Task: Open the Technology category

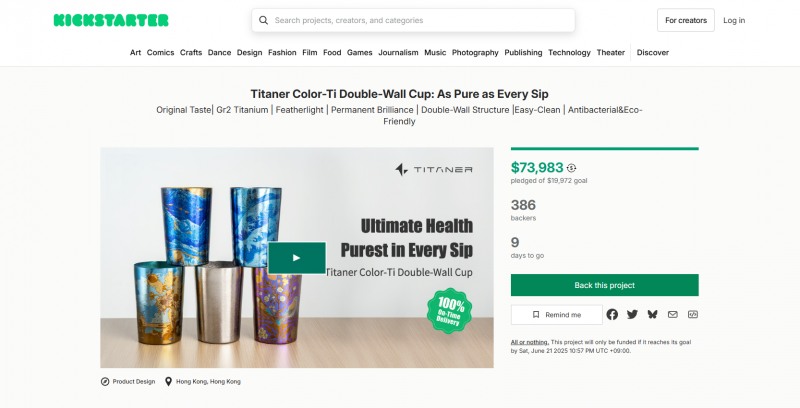Action: 569,53
